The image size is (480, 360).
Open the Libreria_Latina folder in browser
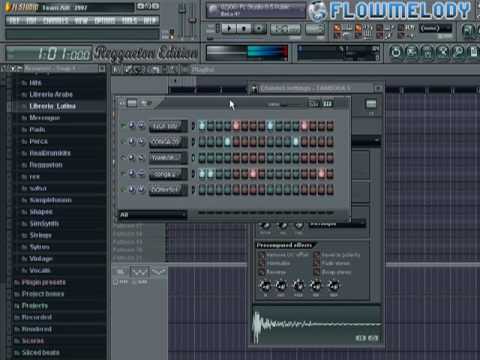(52, 106)
